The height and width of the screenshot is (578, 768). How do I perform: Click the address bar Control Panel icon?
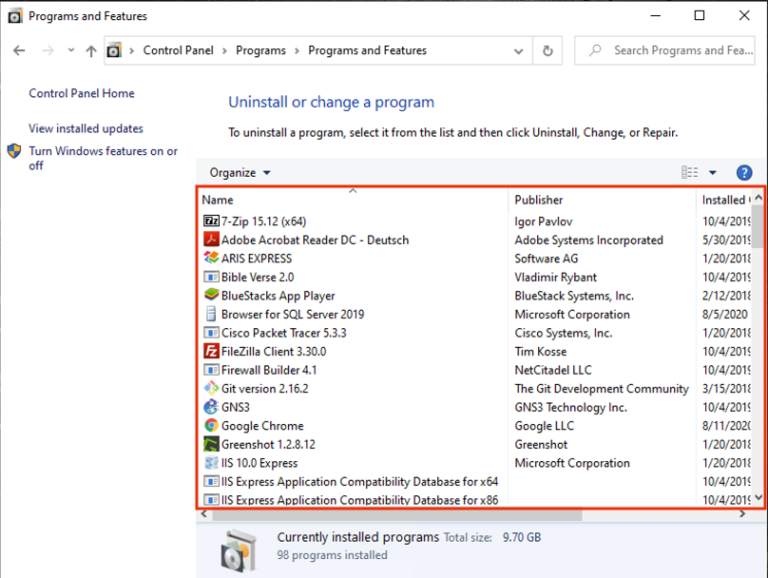(x=114, y=50)
